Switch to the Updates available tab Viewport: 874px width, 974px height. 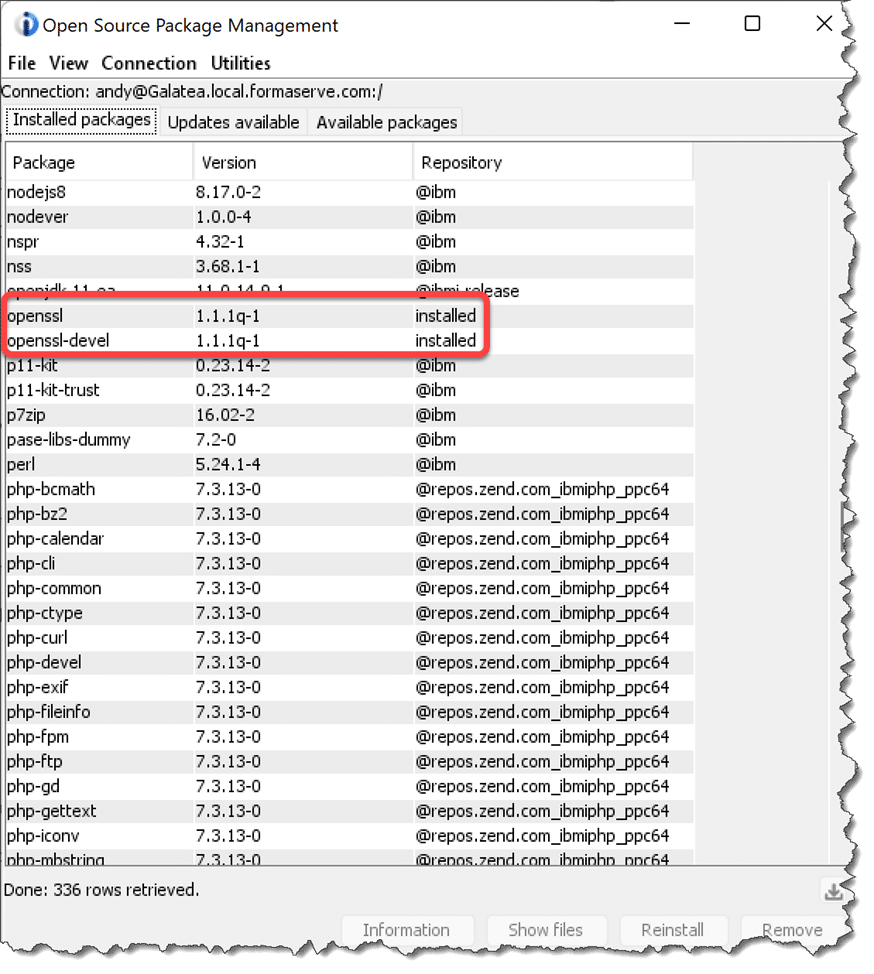[233, 122]
